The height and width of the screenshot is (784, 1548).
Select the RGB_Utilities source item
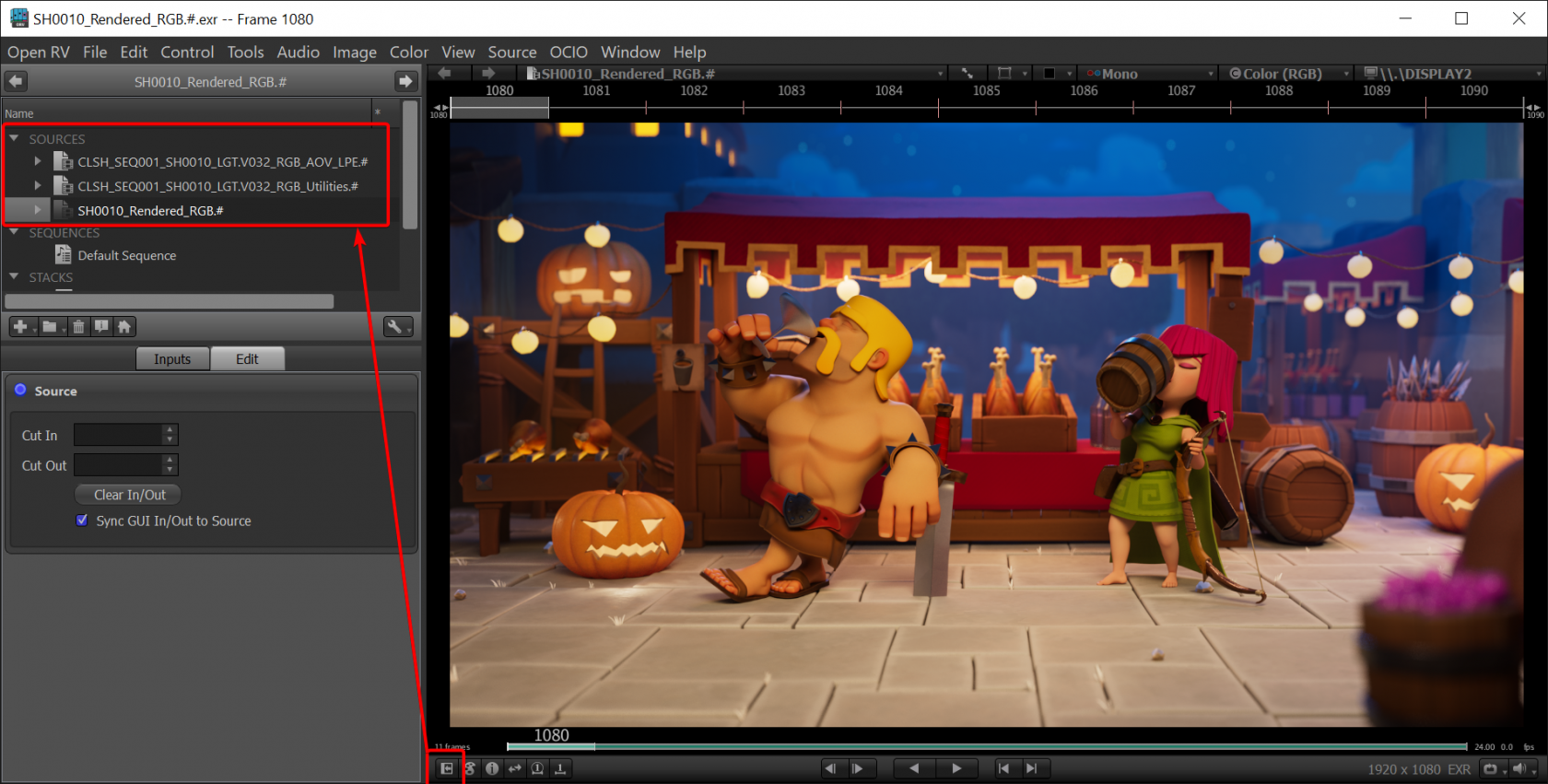[217, 186]
